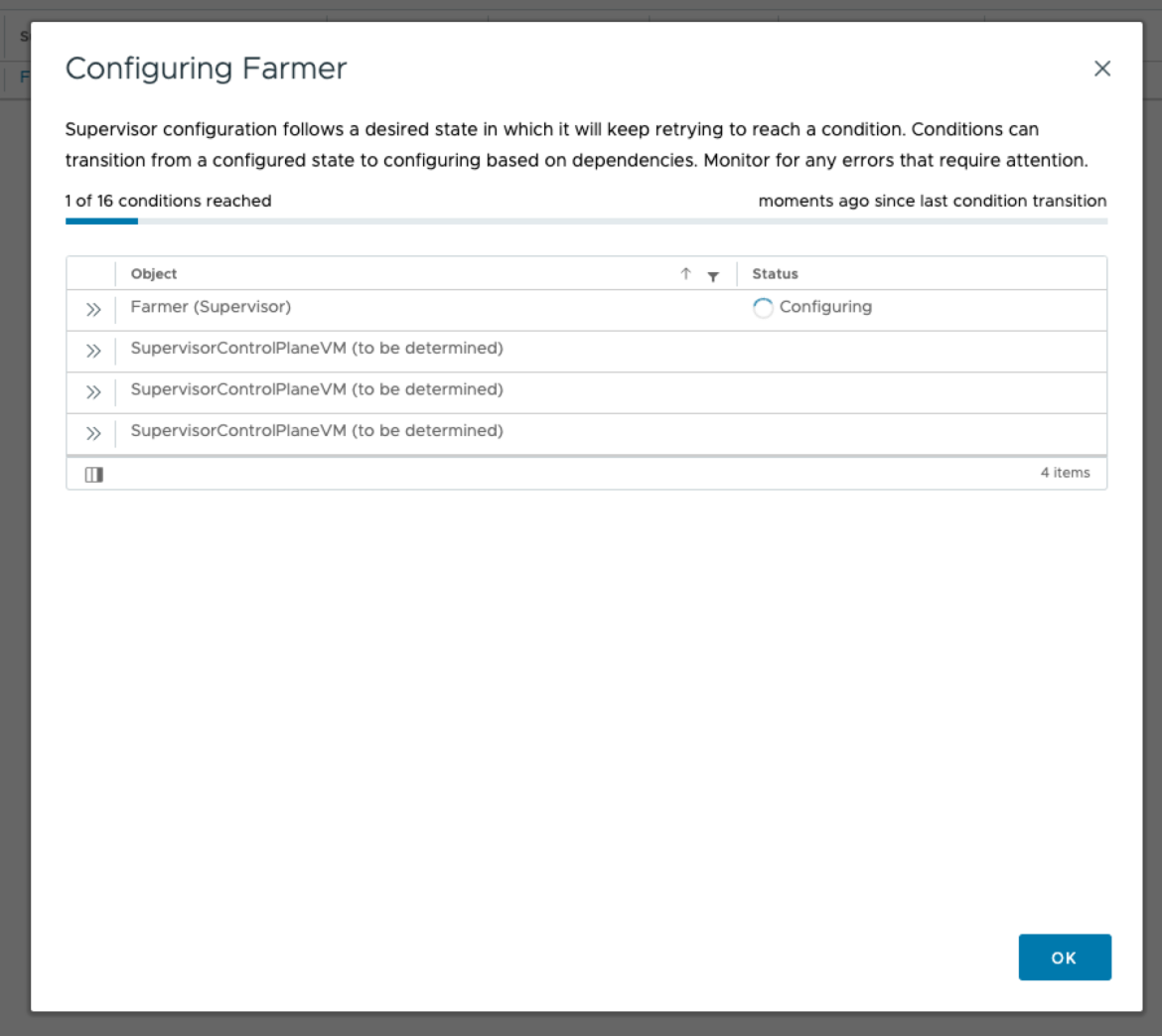1162x1036 pixels.
Task: Open the Object column filter icon
Action: point(713,276)
